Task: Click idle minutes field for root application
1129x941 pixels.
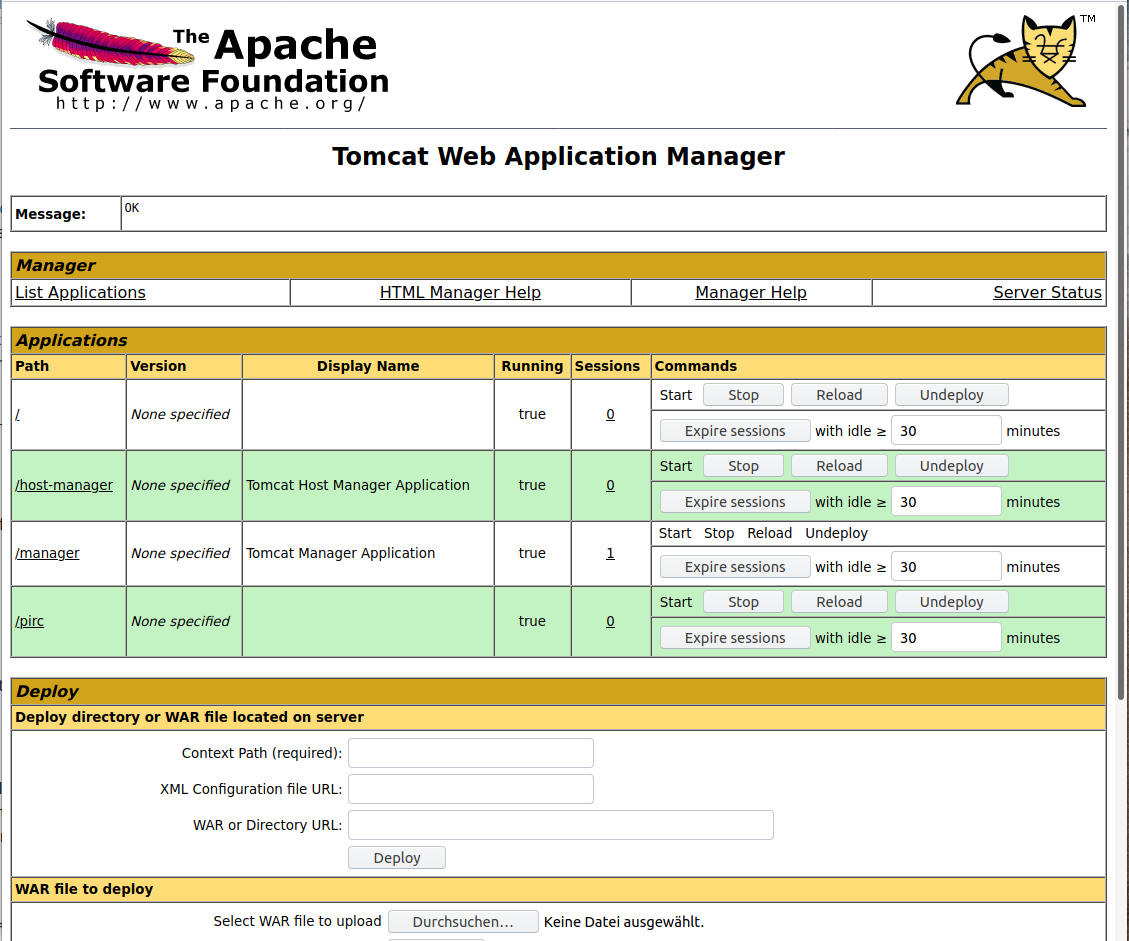Action: coord(946,431)
